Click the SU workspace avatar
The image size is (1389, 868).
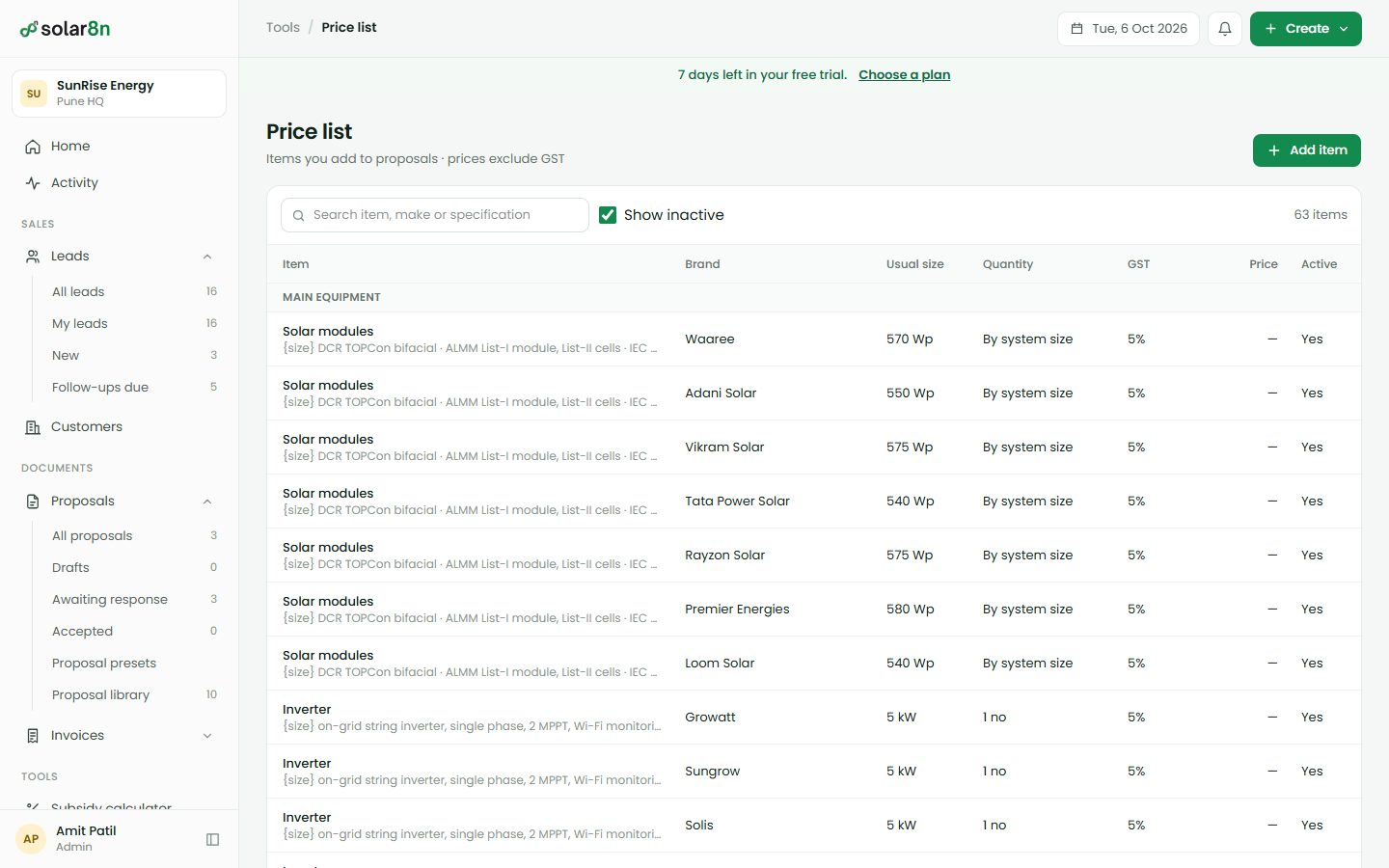coord(34,94)
